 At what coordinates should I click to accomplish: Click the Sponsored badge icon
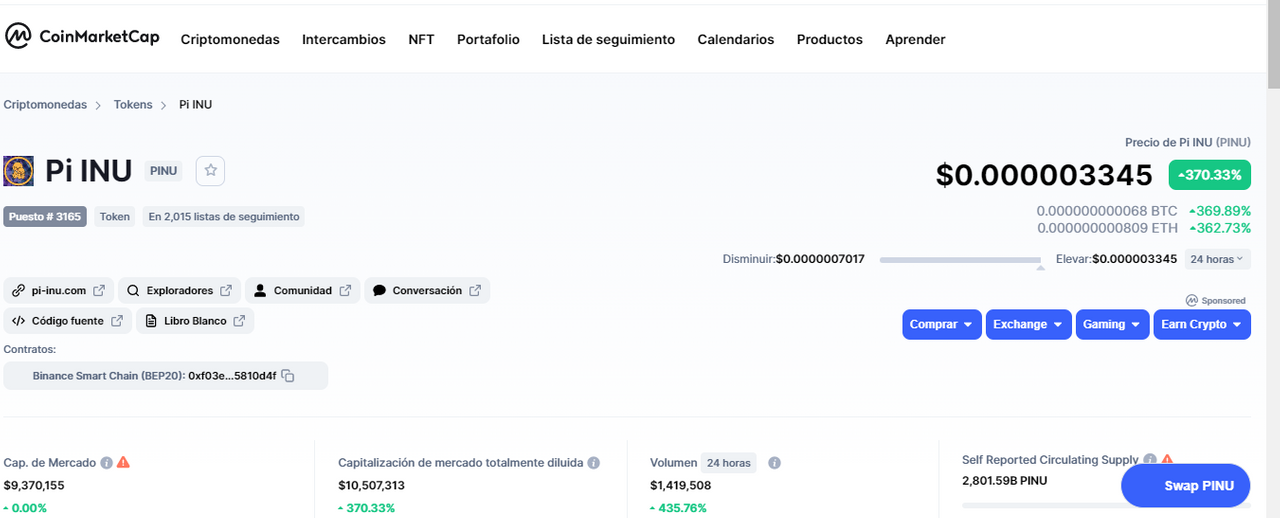1192,300
